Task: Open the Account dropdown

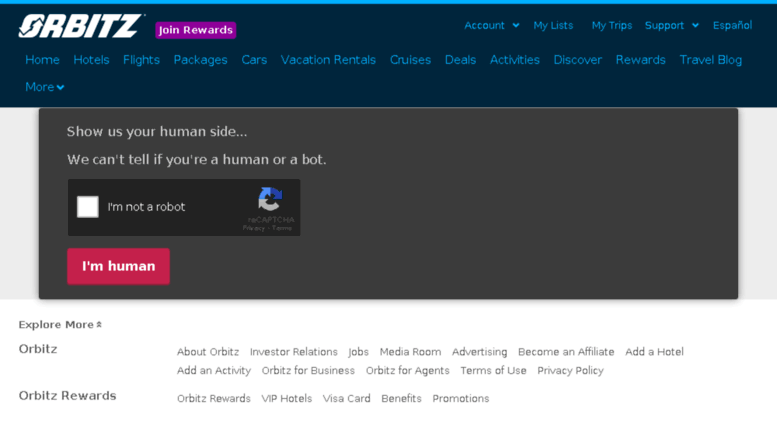Action: coord(491,26)
